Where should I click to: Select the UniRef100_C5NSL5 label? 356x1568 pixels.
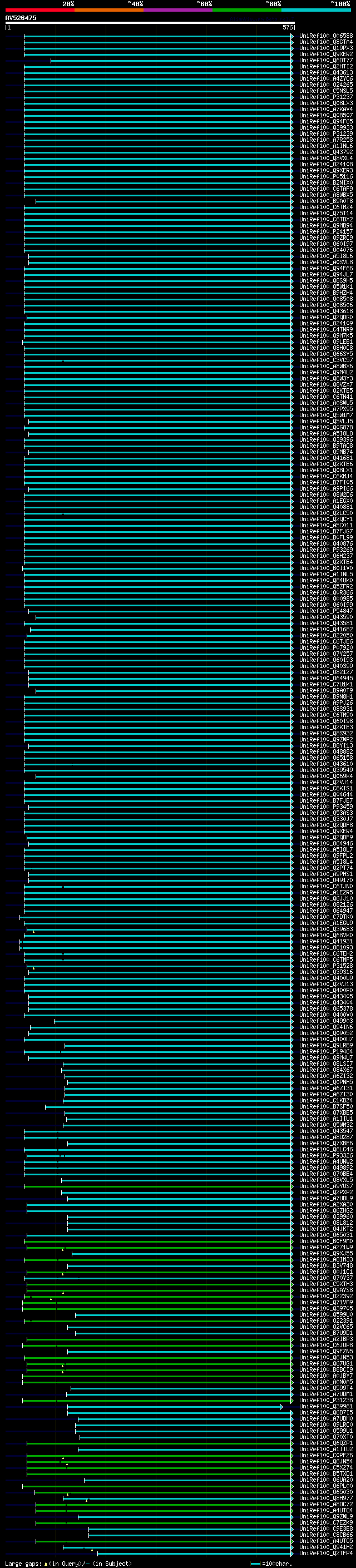[326, 91]
